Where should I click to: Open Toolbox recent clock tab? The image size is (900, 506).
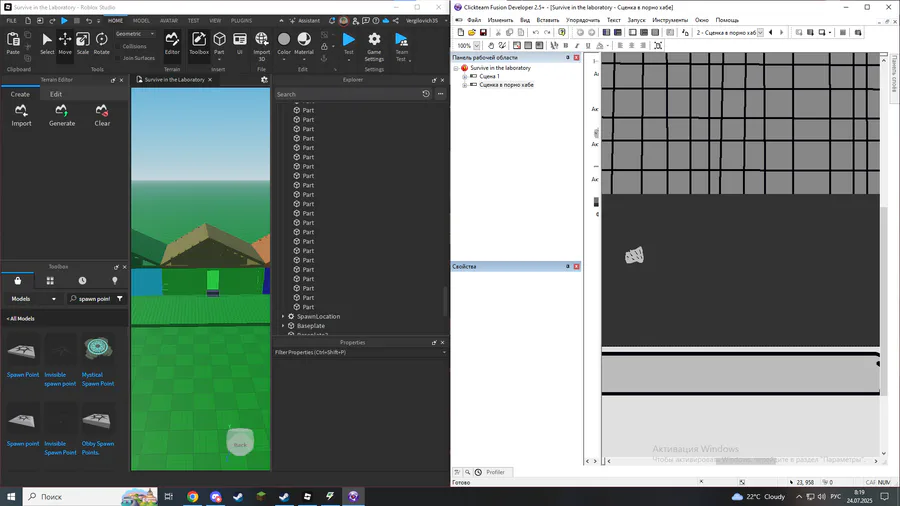(x=82, y=281)
